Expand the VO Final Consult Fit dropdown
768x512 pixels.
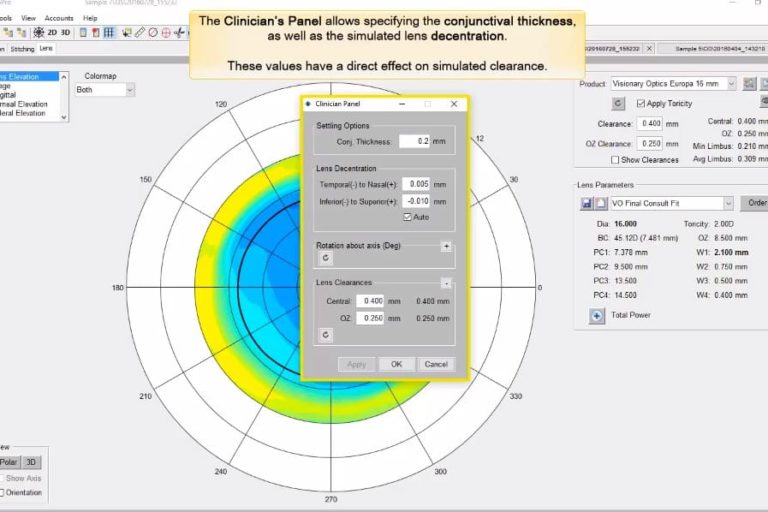point(726,203)
